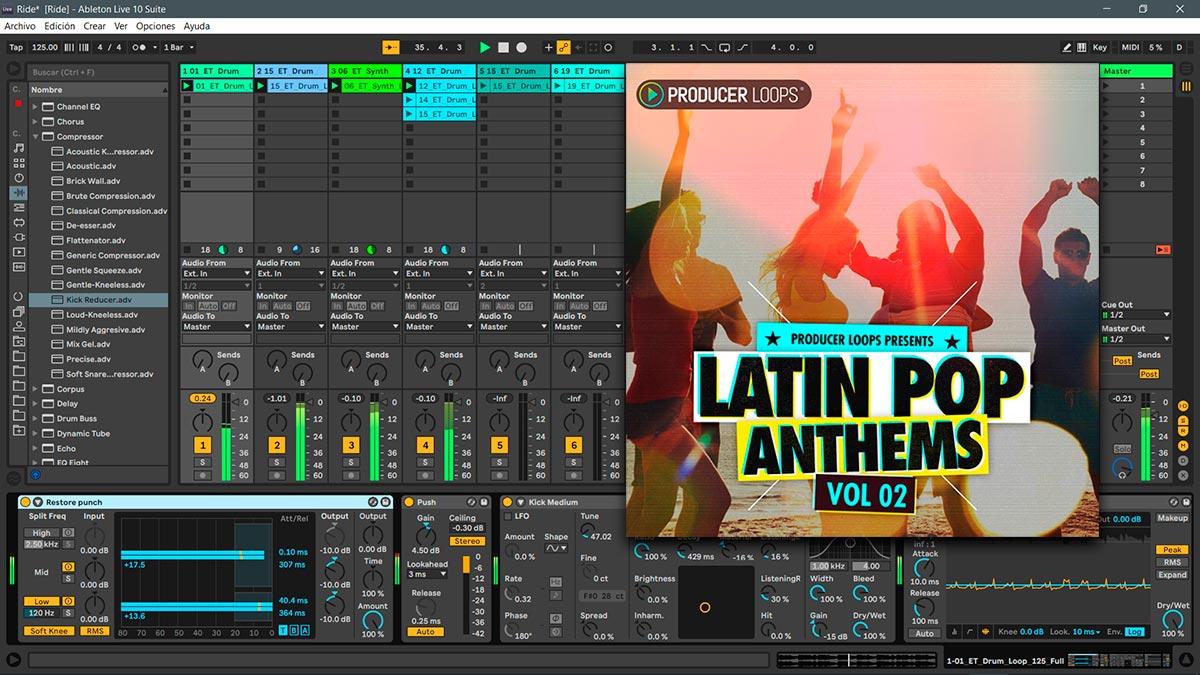The height and width of the screenshot is (675, 1200).
Task: Expand the Drum Buss folder
Action: [x=36, y=419]
